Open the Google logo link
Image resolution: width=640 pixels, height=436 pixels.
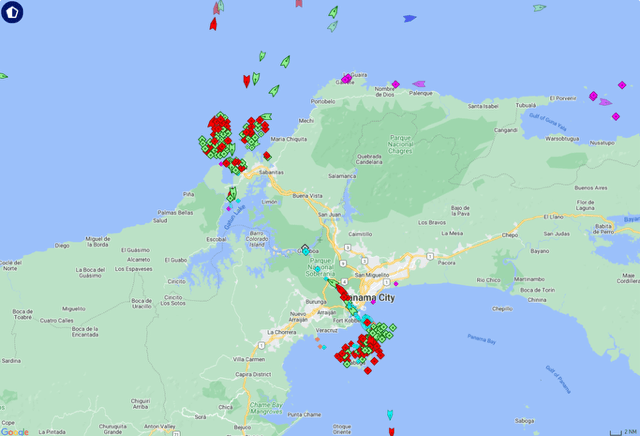click(x=15, y=430)
